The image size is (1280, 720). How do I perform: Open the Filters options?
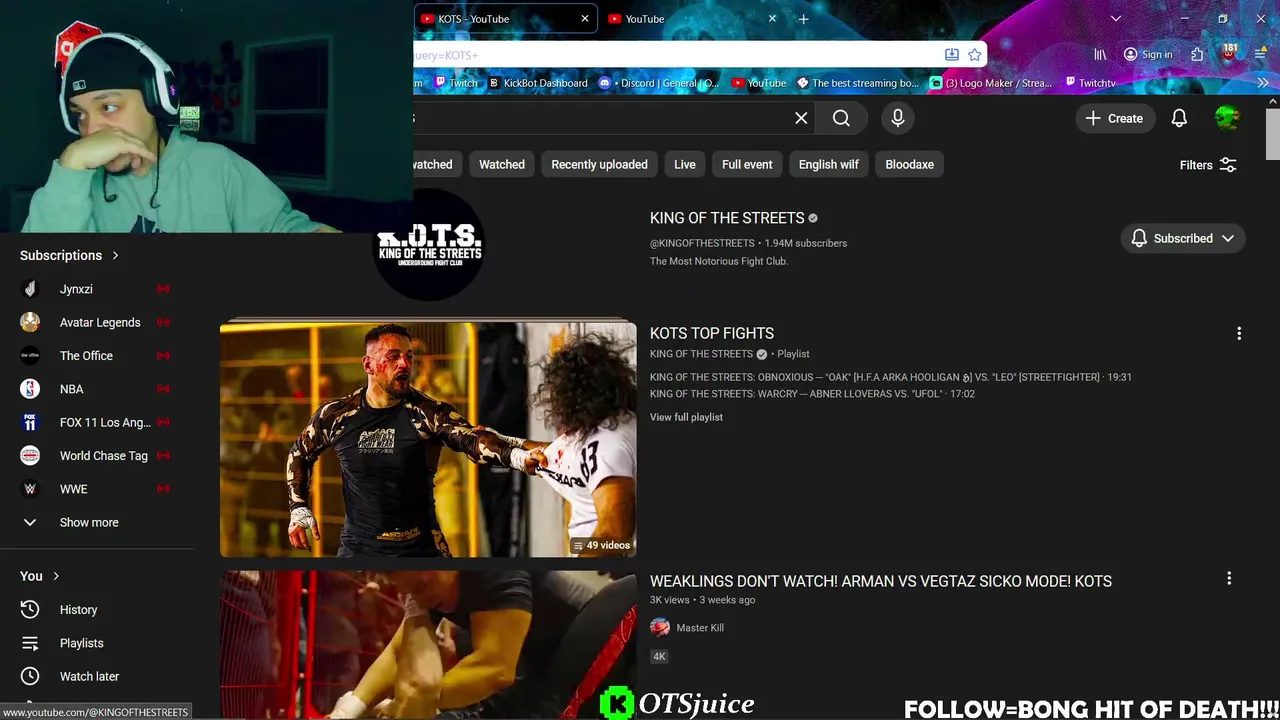[x=1208, y=165]
